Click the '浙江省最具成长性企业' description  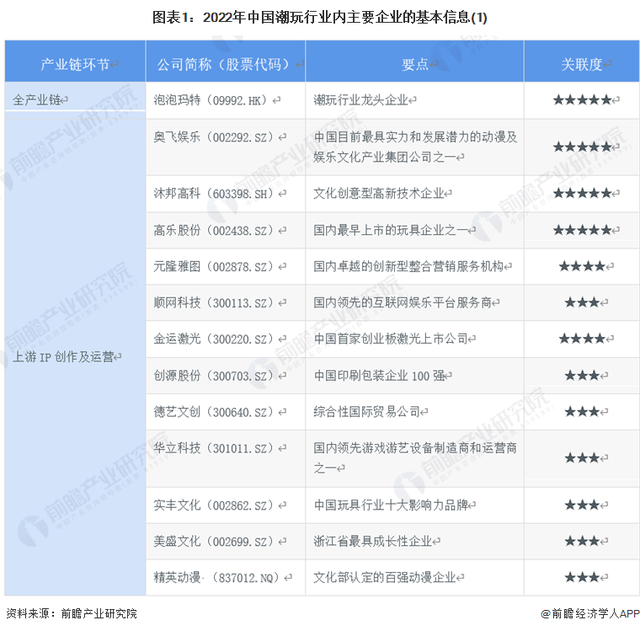pos(373,541)
